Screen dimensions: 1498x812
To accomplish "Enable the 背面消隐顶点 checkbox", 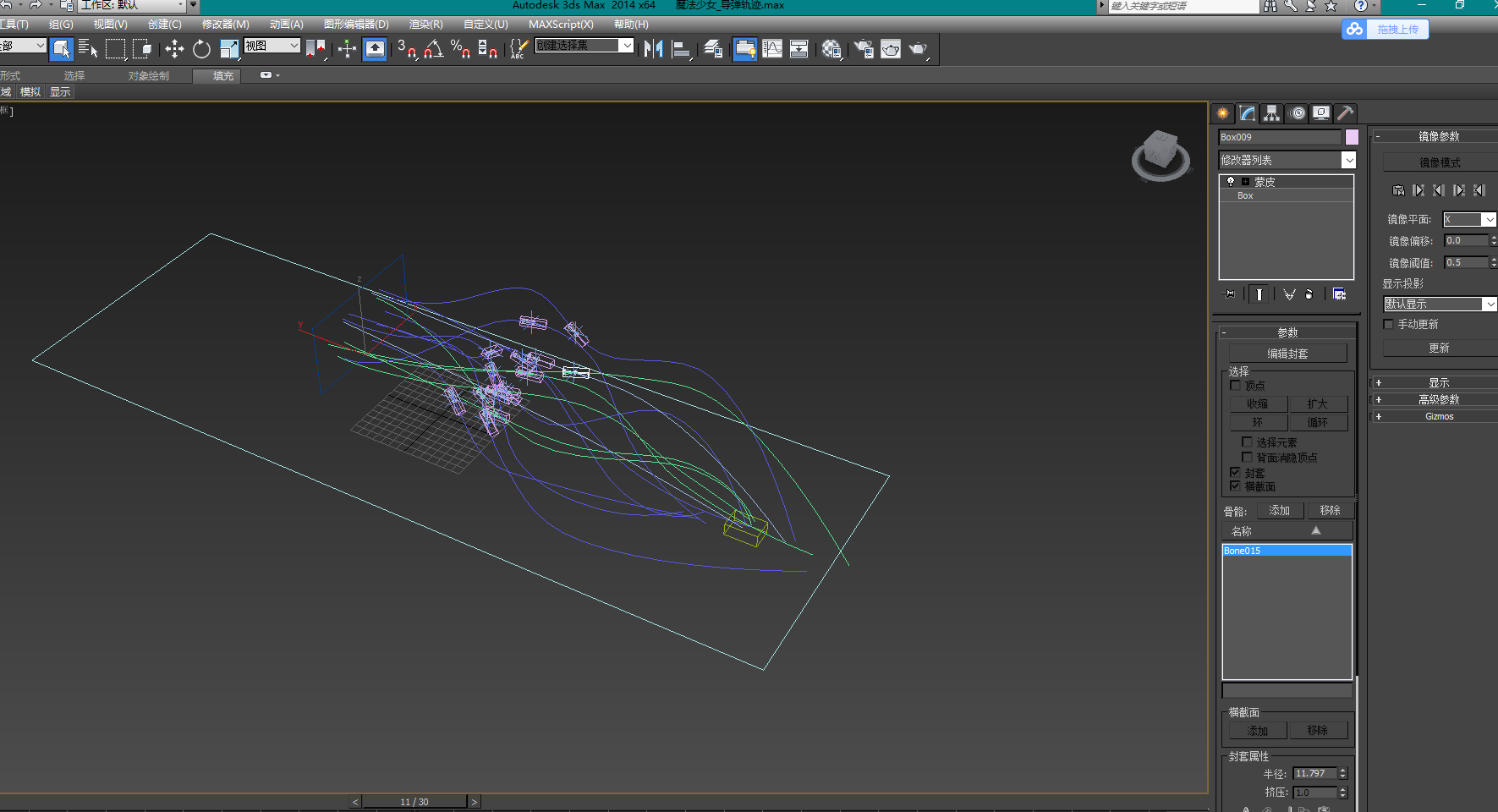I will [x=1247, y=458].
